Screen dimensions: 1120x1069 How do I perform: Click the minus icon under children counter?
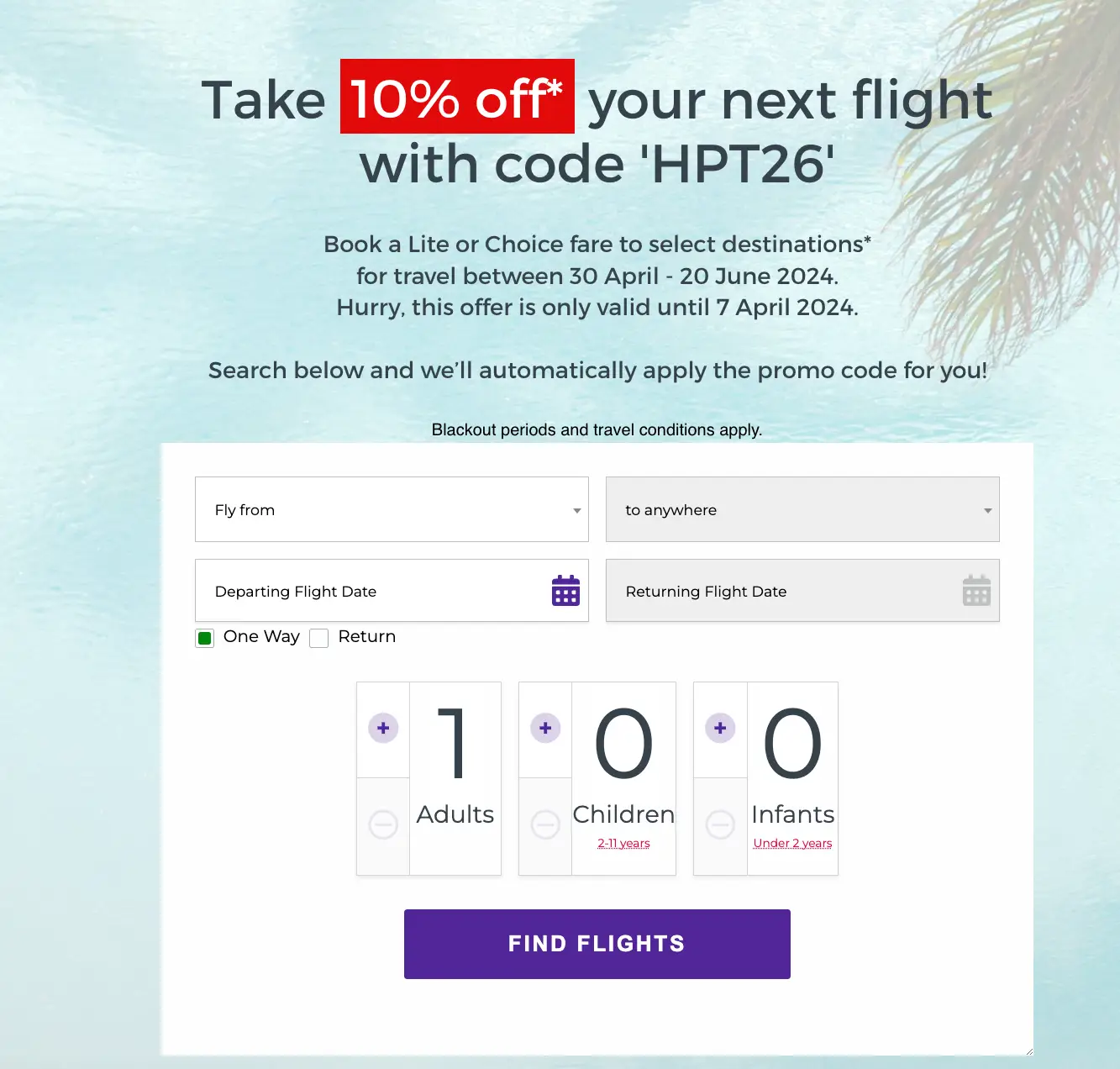(544, 824)
